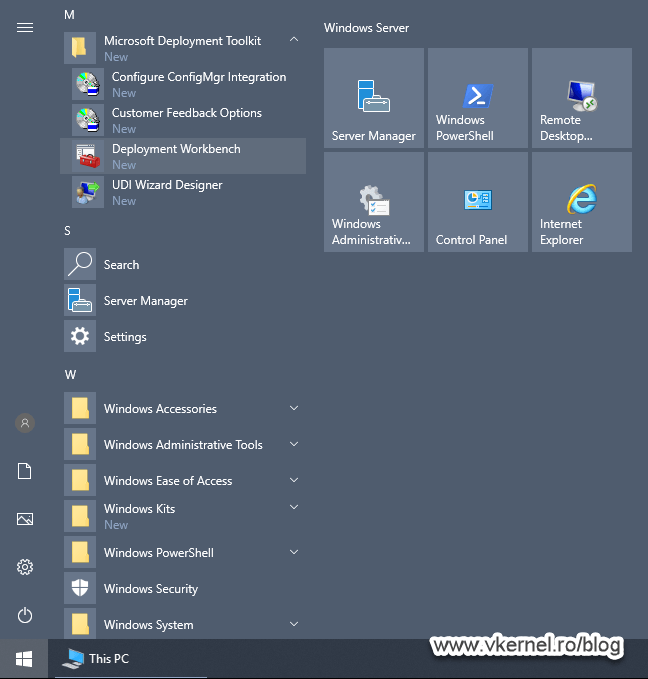The width and height of the screenshot is (648, 679).
Task: Click the Windows Security label
Action: tap(151, 589)
